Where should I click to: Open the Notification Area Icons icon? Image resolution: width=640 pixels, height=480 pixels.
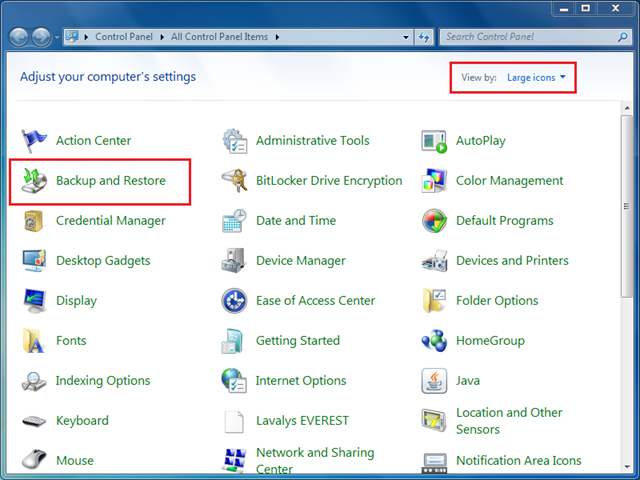pyautogui.click(x=435, y=463)
